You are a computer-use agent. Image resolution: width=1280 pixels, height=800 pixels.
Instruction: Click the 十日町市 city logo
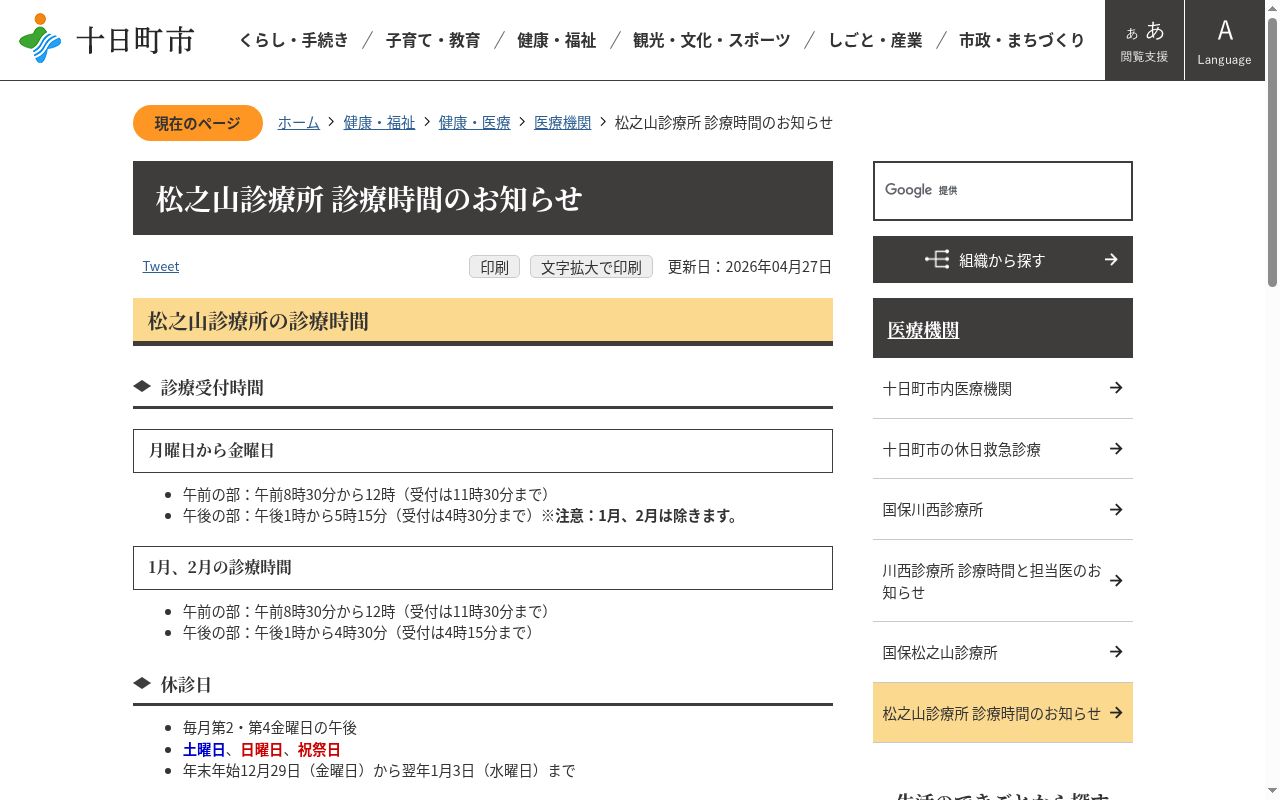tap(106, 39)
